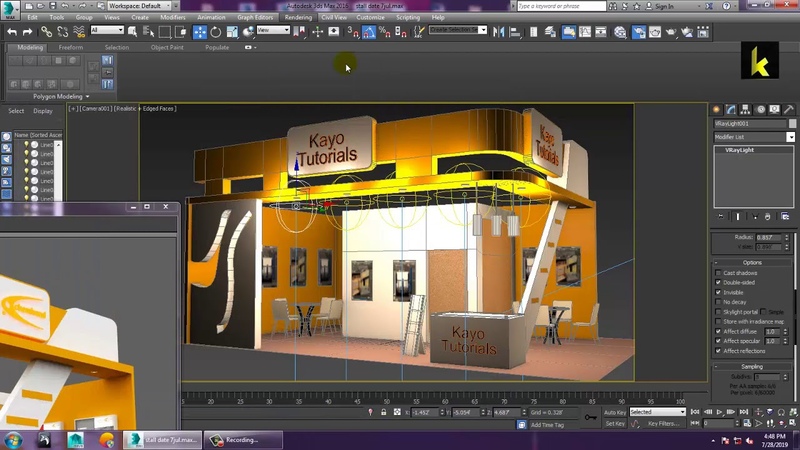800x450 pixels.
Task: Open the Modifiers menu
Action: 172,17
